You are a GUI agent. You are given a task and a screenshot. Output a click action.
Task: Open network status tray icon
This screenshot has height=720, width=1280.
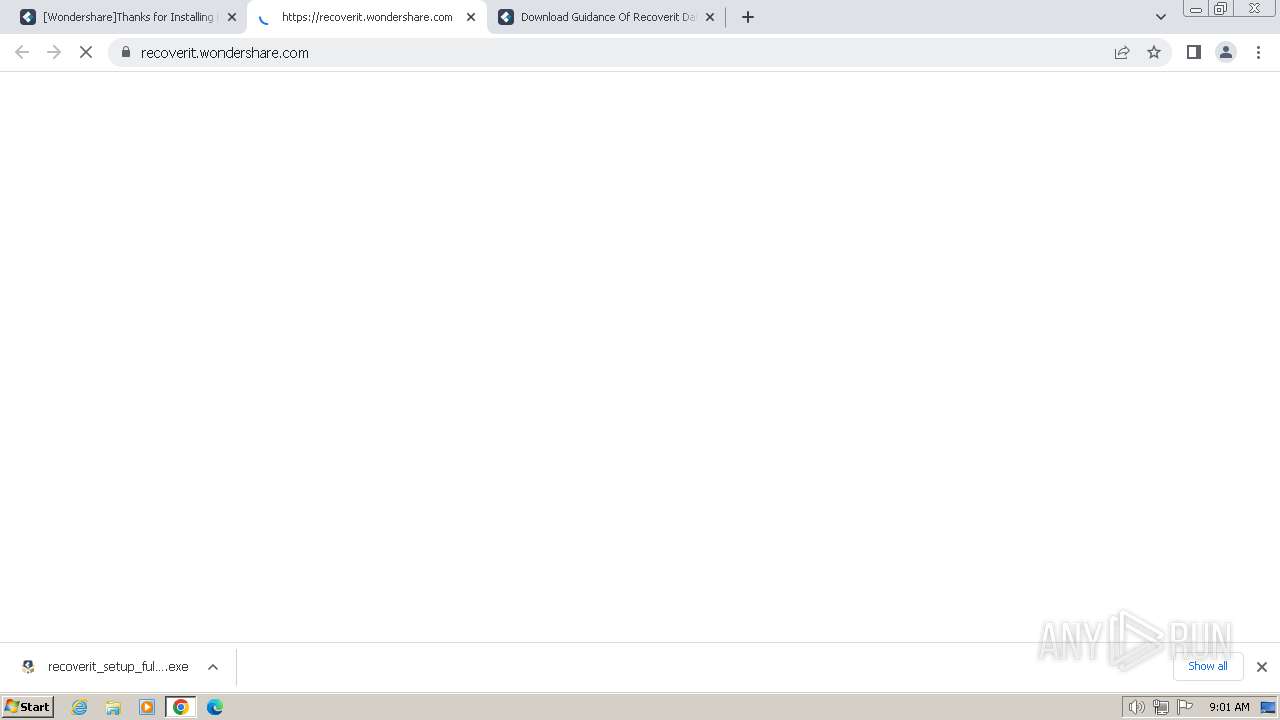pyautogui.click(x=1161, y=707)
